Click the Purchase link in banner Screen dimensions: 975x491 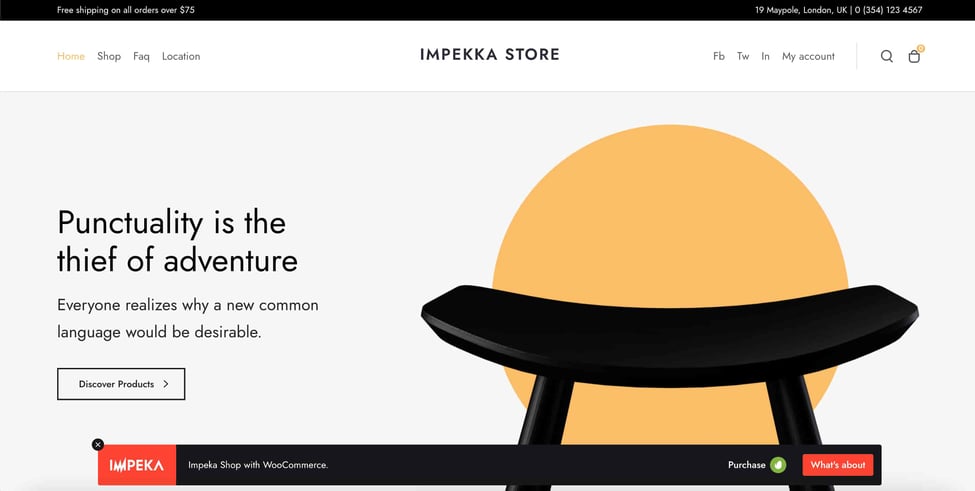coord(747,465)
